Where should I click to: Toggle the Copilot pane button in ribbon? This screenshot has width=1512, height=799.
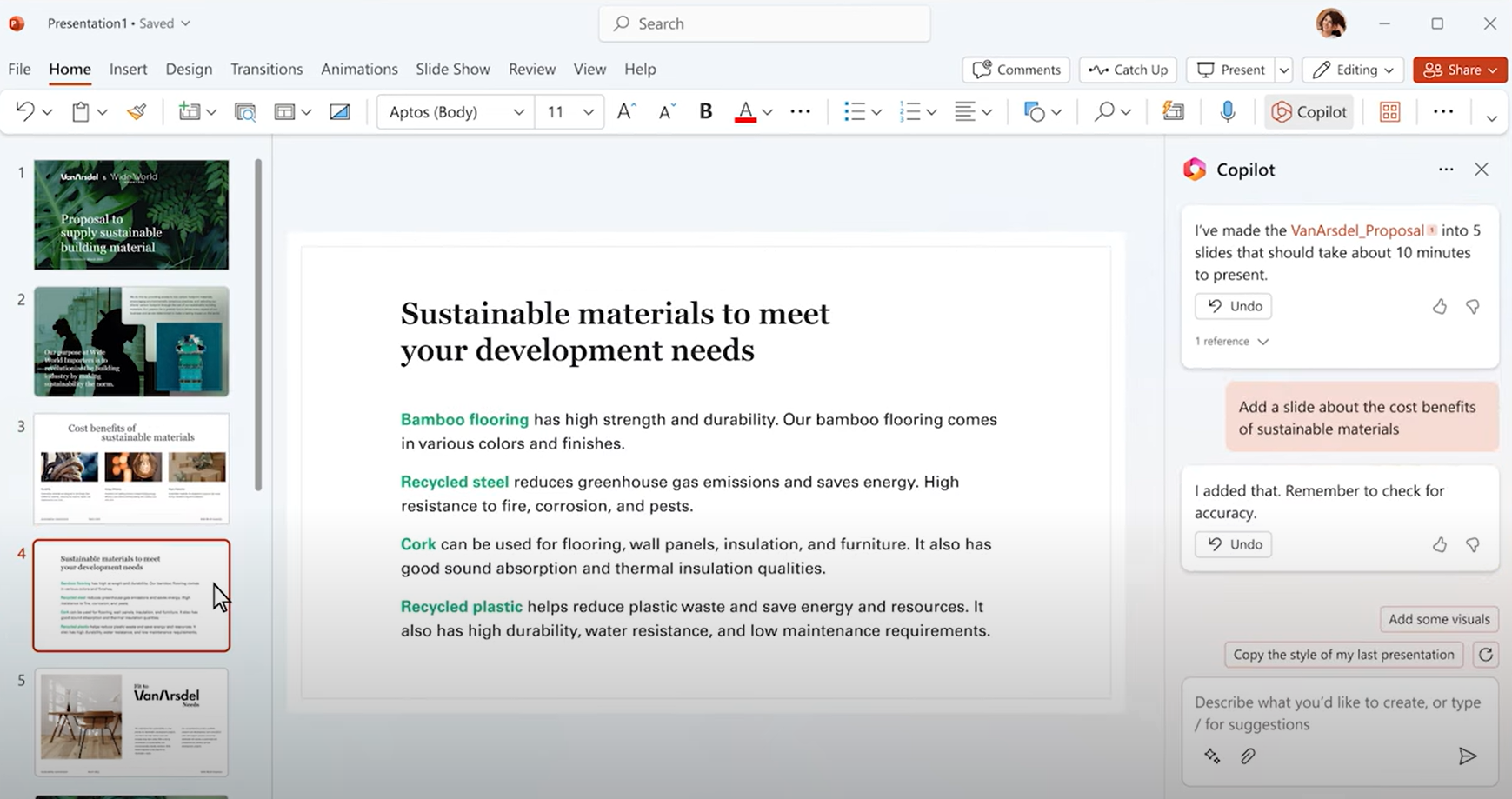point(1309,111)
